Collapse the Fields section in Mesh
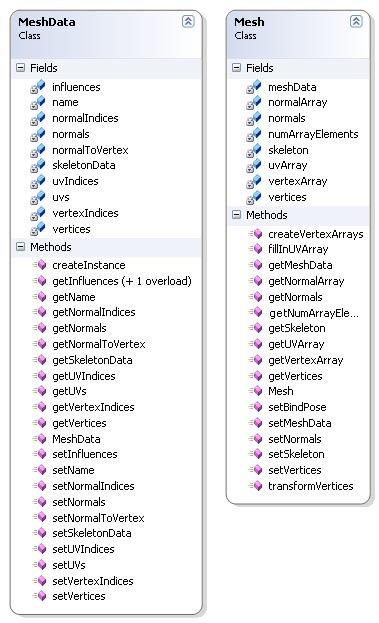This screenshot has height=623, width=379. point(236,68)
